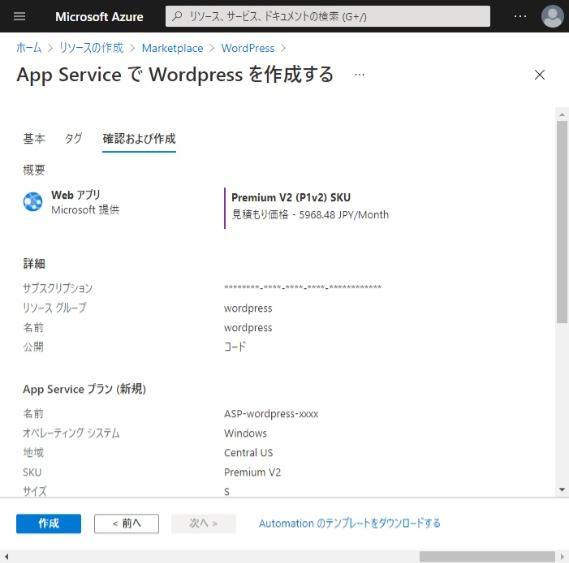Open the user account avatar
The width and height of the screenshot is (569, 563).
(x=552, y=16)
